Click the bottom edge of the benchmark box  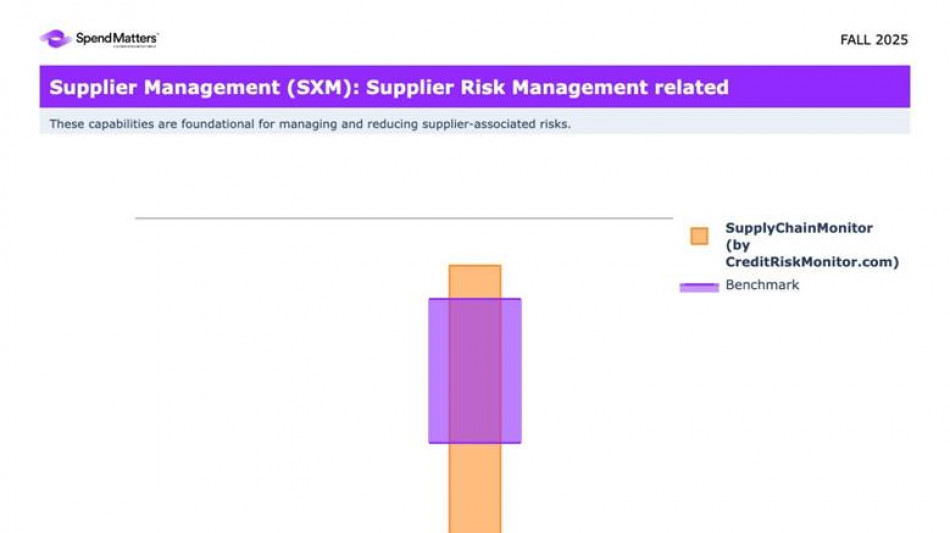(x=475, y=442)
